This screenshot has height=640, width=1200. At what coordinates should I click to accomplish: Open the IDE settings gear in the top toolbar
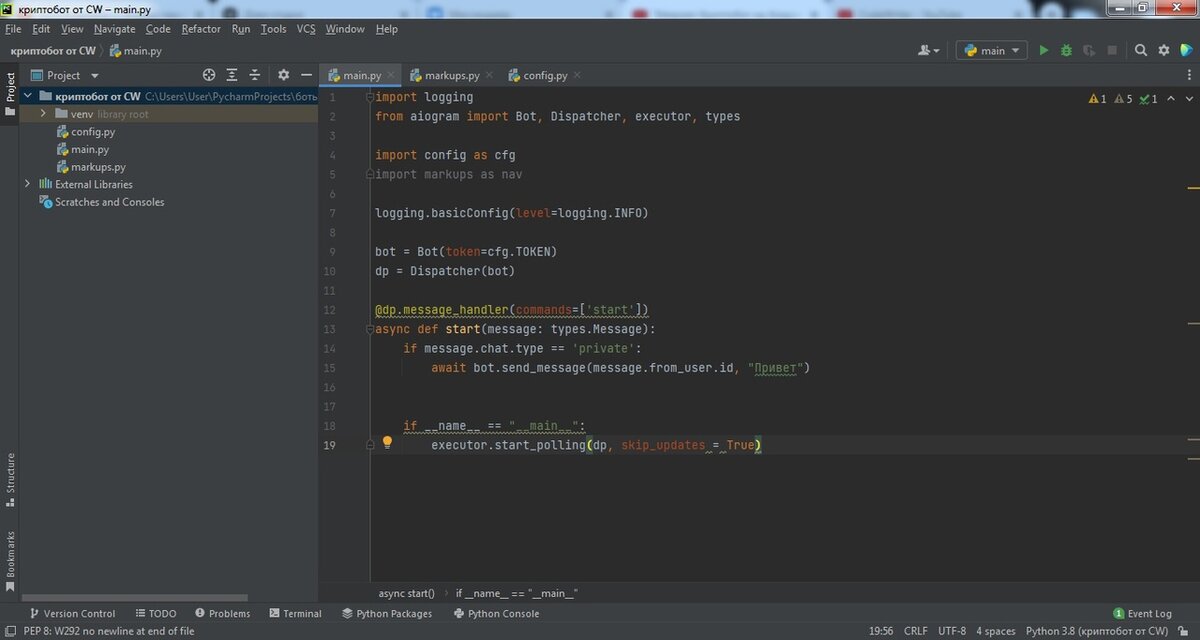click(x=1163, y=50)
